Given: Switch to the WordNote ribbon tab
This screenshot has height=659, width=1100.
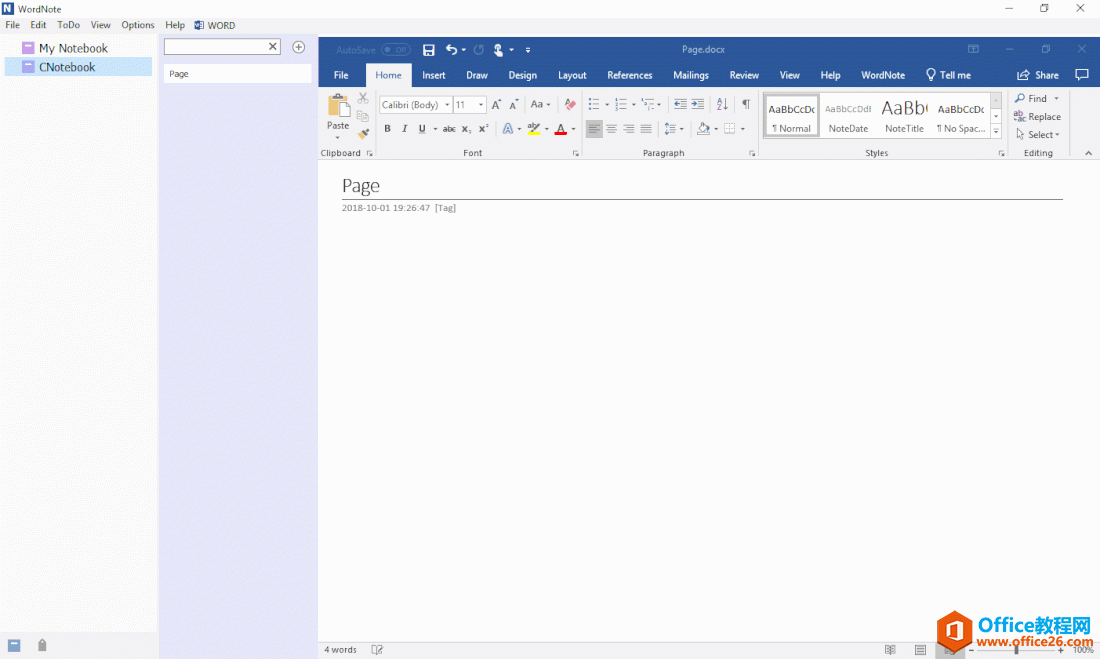Looking at the screenshot, I should point(882,75).
